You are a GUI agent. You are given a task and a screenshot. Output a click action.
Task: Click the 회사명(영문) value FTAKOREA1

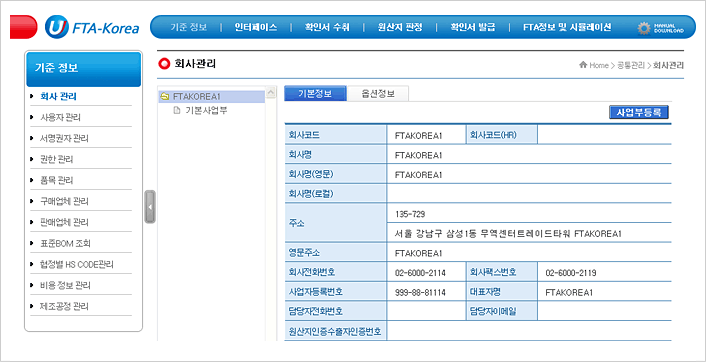pyautogui.click(x=419, y=174)
